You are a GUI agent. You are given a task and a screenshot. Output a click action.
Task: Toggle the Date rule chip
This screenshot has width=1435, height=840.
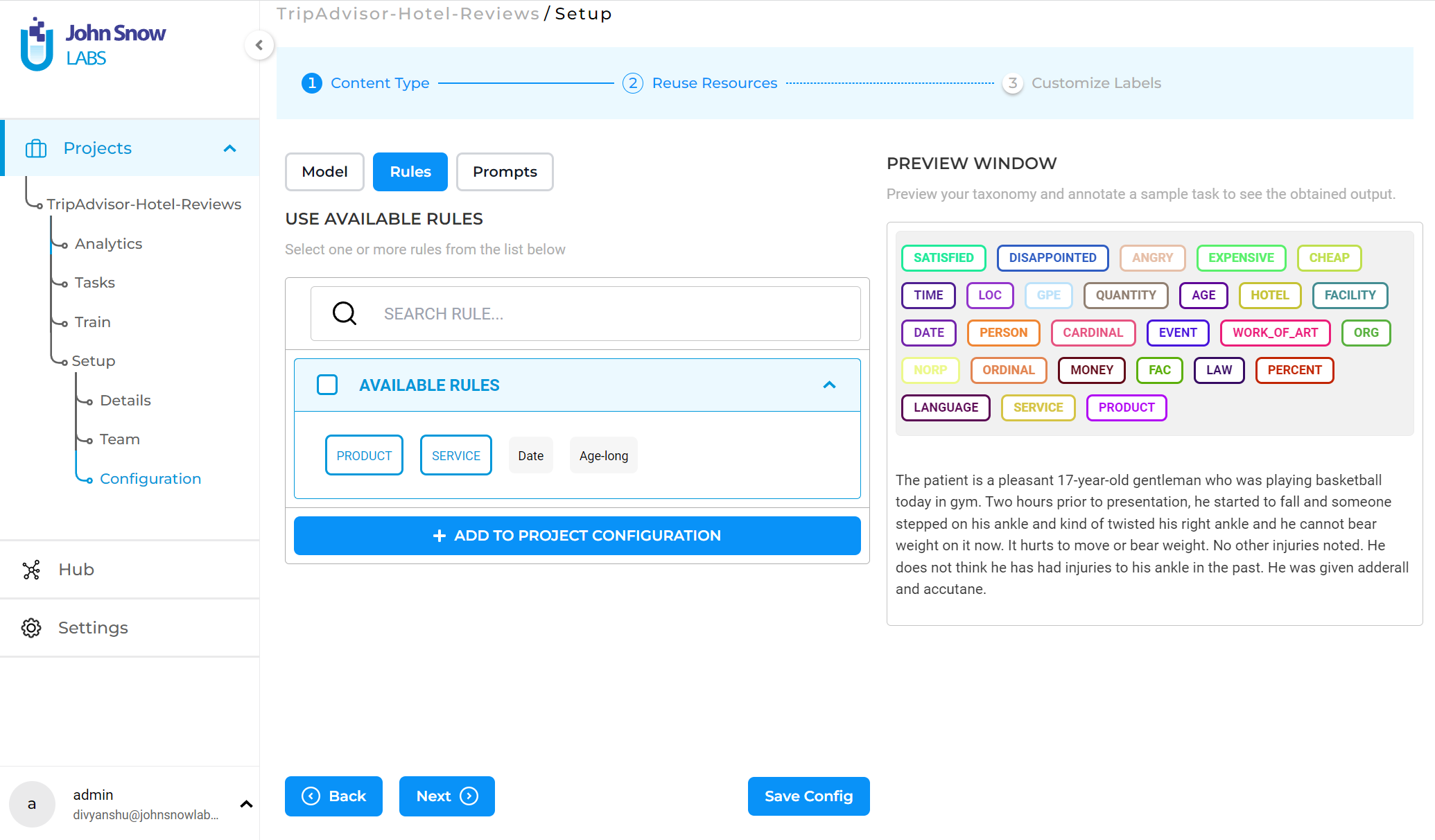coord(531,455)
